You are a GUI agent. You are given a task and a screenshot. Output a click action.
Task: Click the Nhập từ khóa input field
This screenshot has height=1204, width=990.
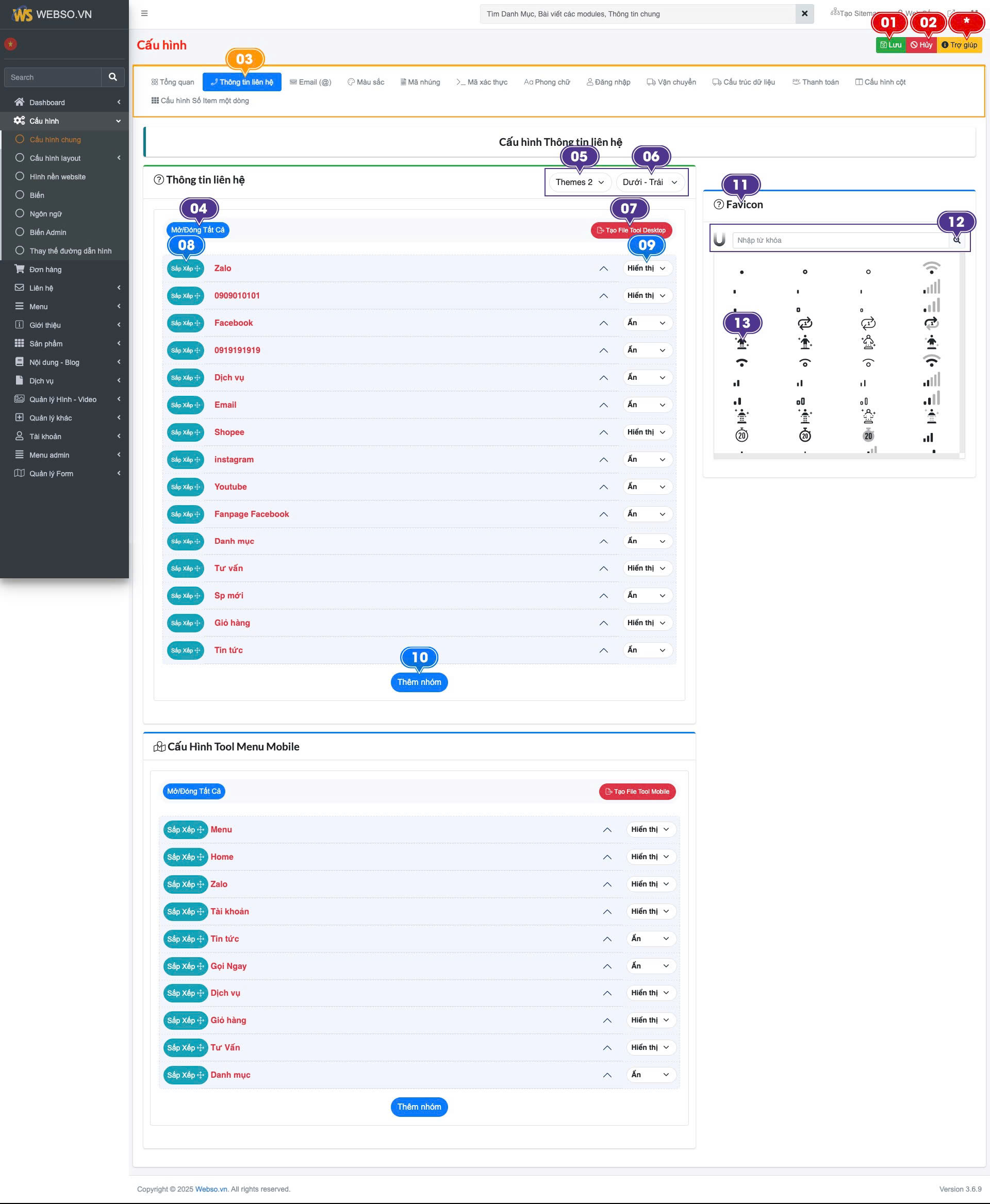840,240
